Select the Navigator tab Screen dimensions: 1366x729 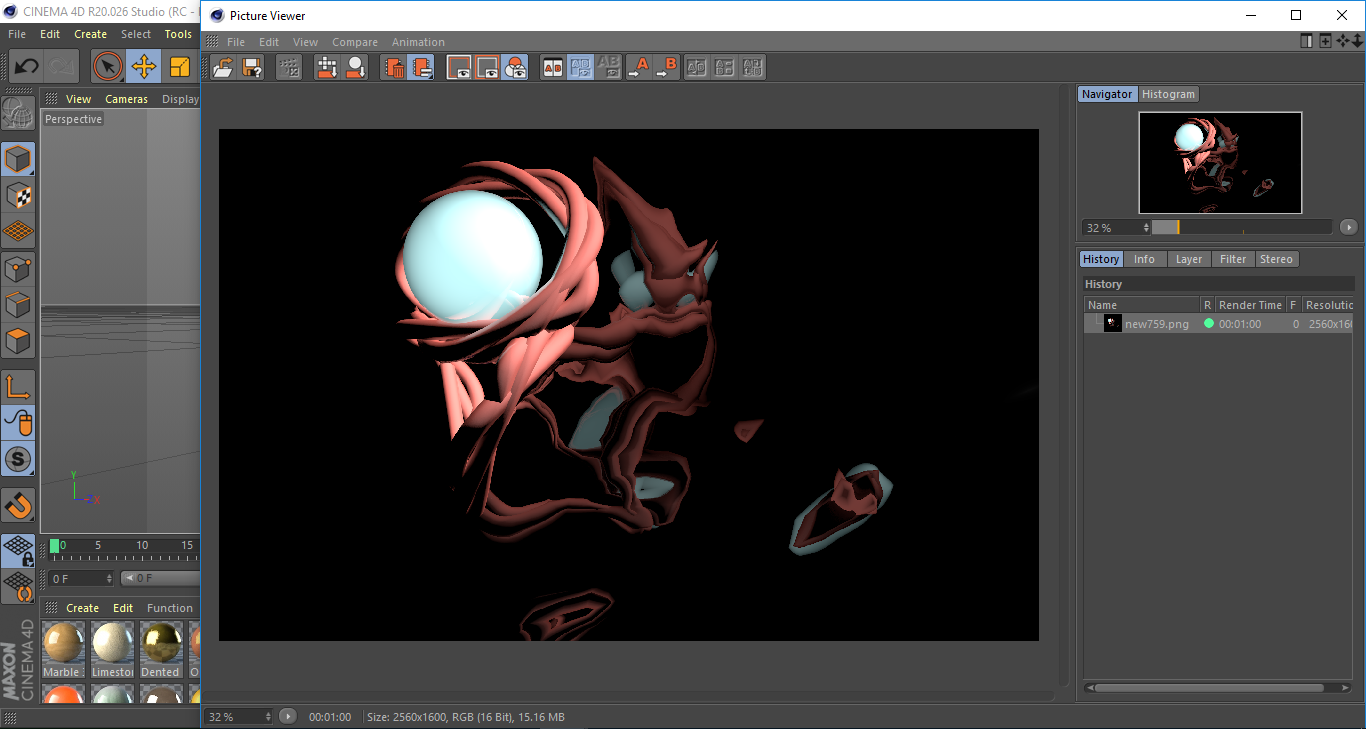click(1107, 94)
